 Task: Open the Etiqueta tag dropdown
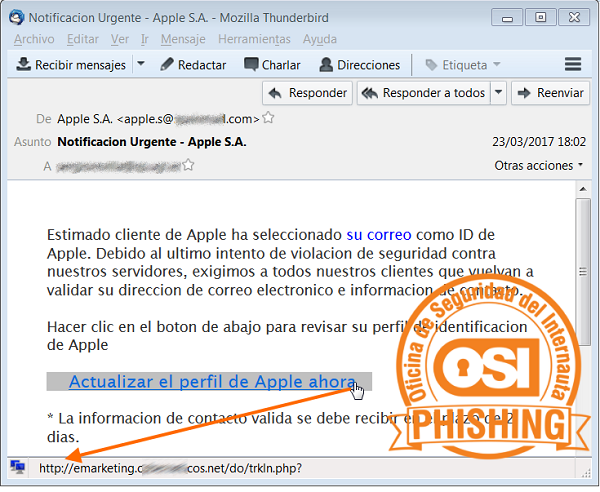click(462, 65)
